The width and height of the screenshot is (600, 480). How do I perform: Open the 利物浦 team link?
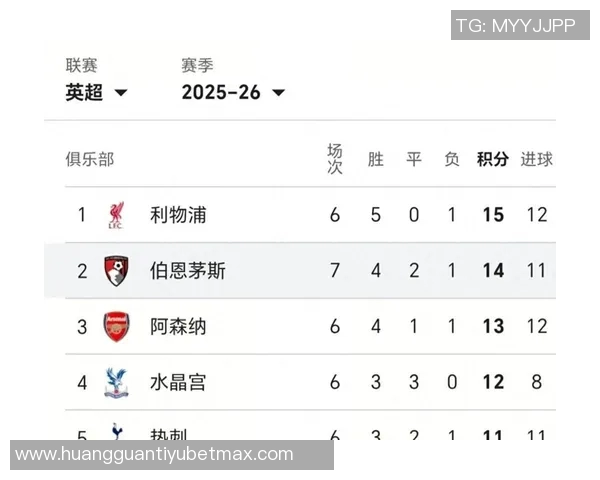click(x=178, y=215)
